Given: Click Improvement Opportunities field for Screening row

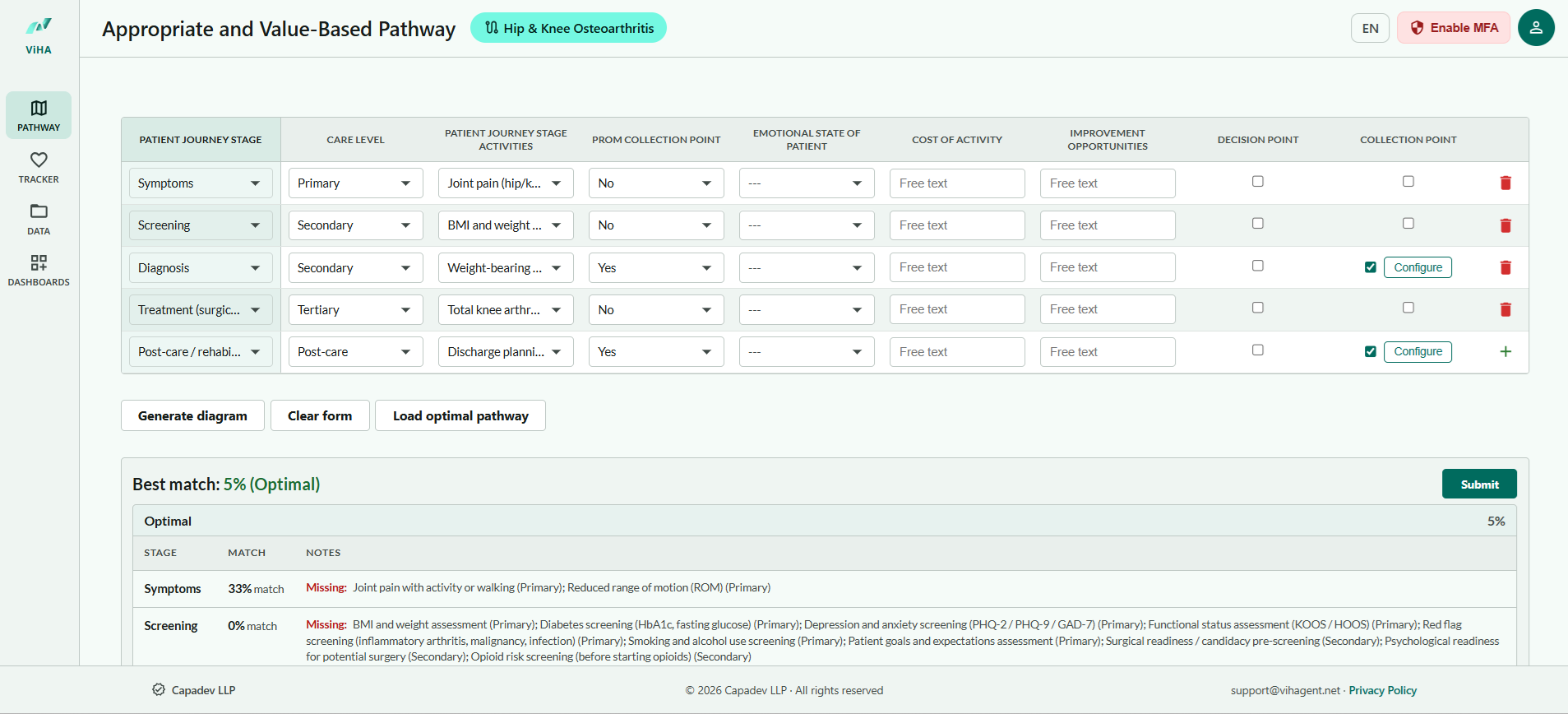Looking at the screenshot, I should click(x=1108, y=225).
